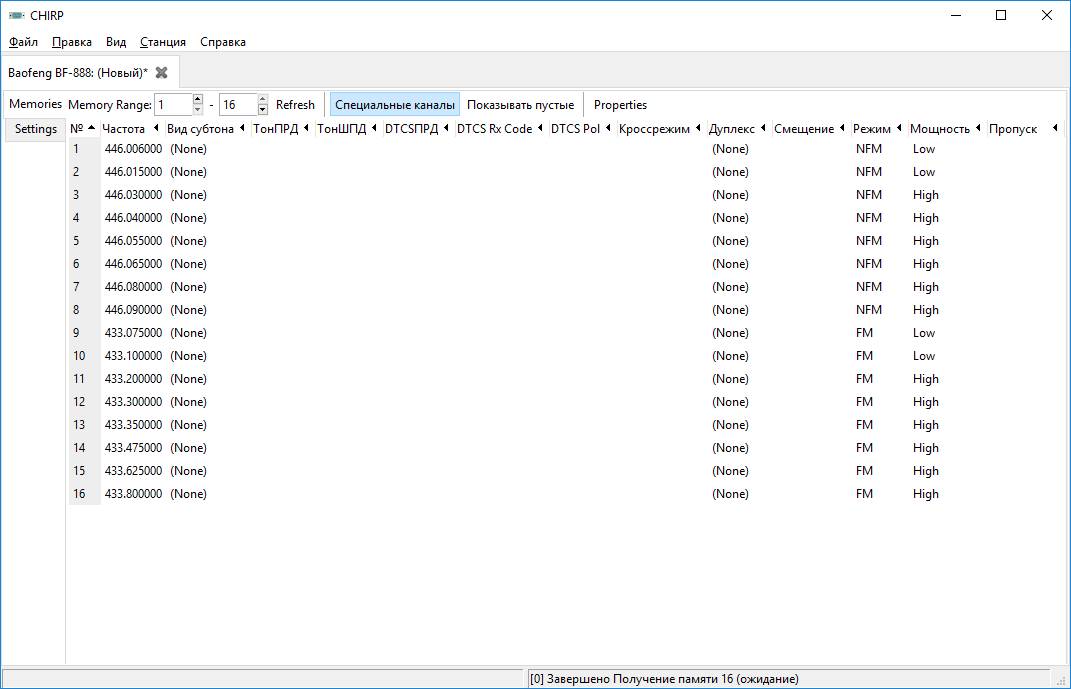1071x689 pixels.
Task: Close the CHIRP window
Action: [x=1046, y=15]
